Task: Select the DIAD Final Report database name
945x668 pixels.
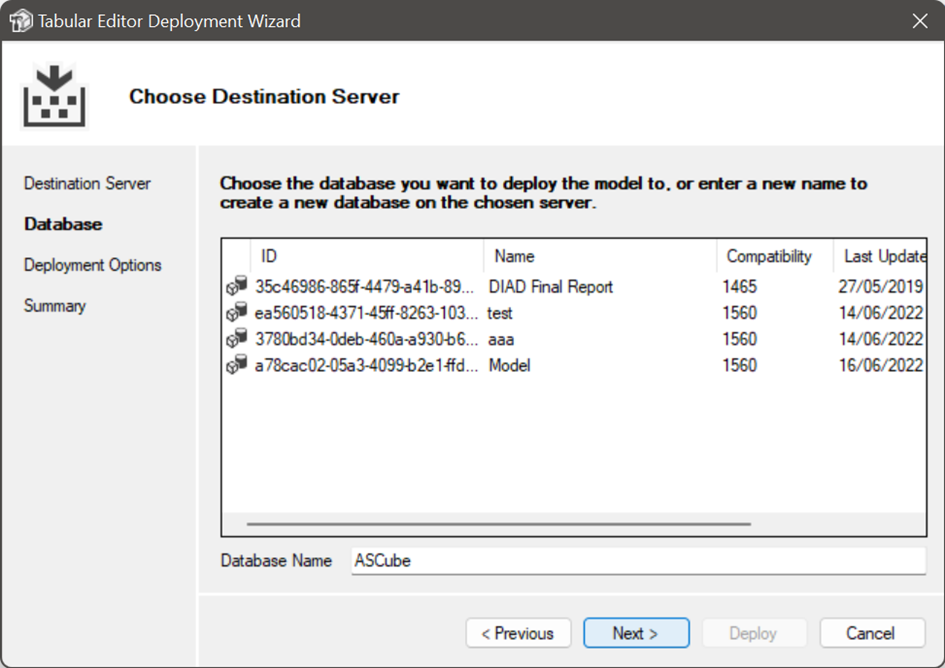Action: tap(550, 287)
